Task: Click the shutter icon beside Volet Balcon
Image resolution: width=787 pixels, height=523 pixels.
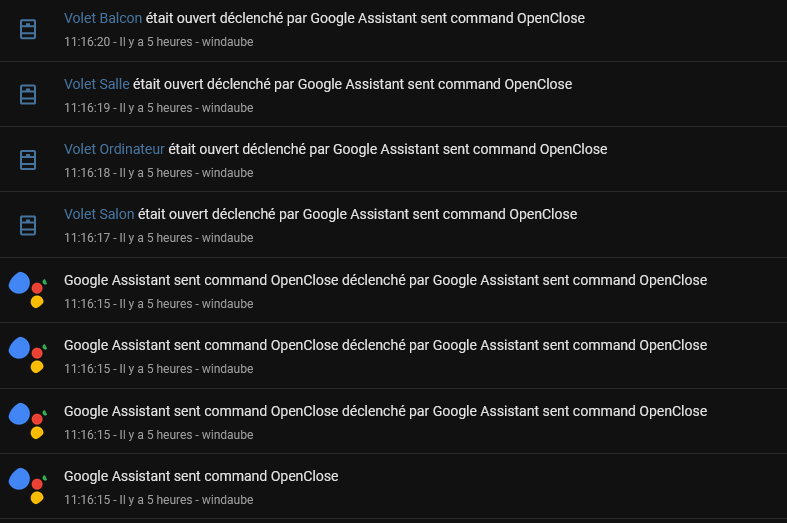Action: (x=28, y=30)
